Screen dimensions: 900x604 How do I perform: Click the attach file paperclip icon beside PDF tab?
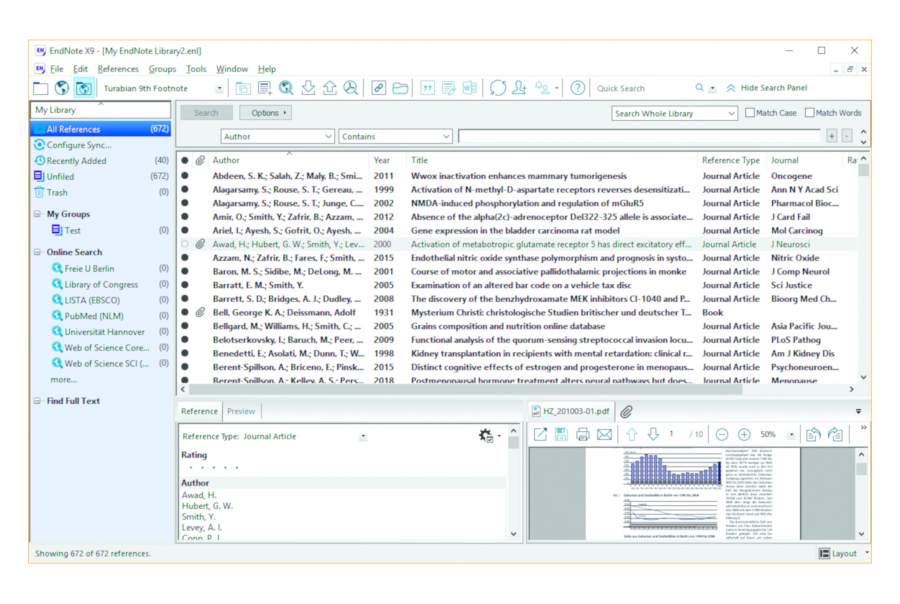tap(626, 412)
